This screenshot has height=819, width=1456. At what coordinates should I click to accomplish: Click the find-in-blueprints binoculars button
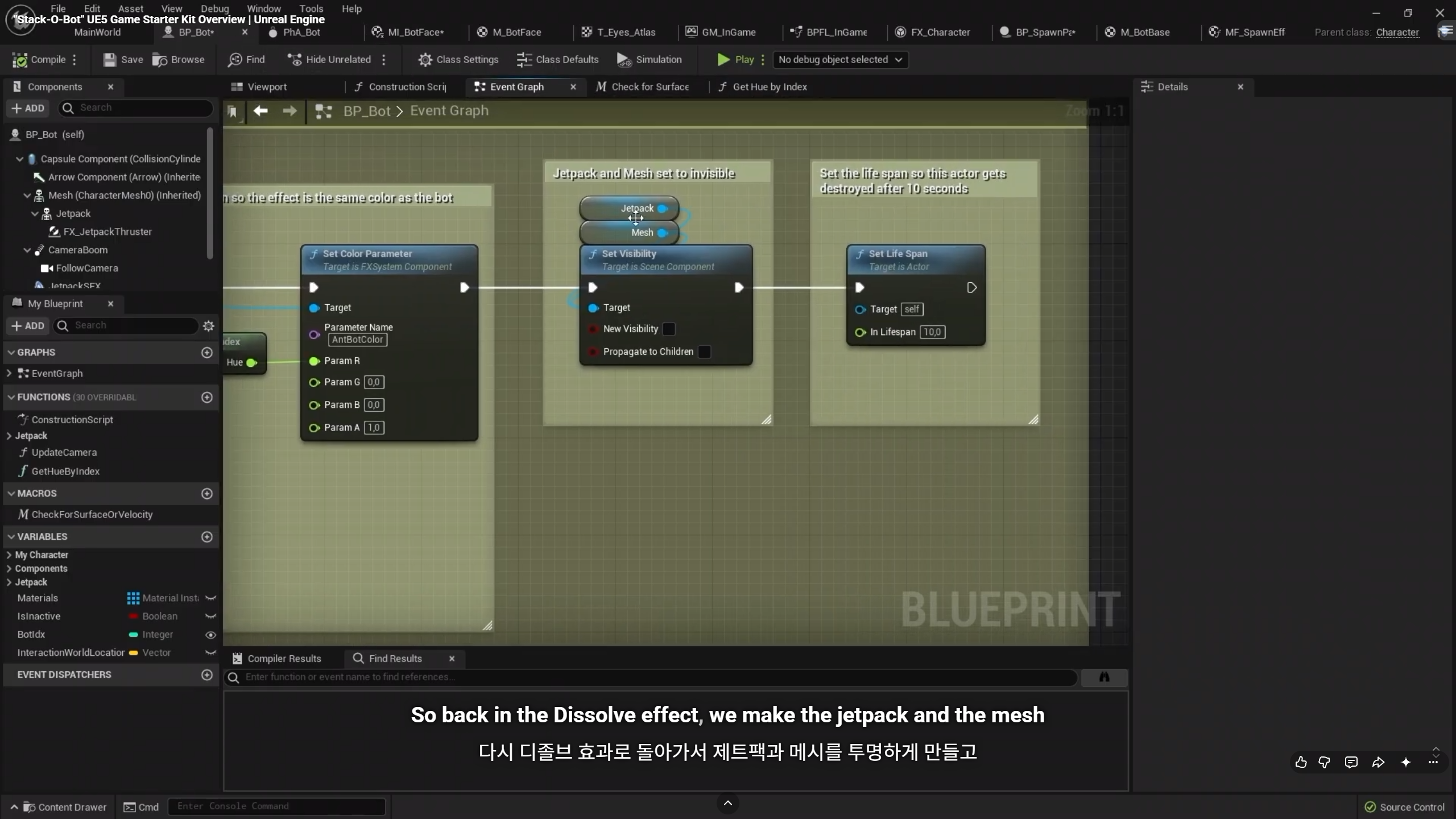click(1105, 677)
